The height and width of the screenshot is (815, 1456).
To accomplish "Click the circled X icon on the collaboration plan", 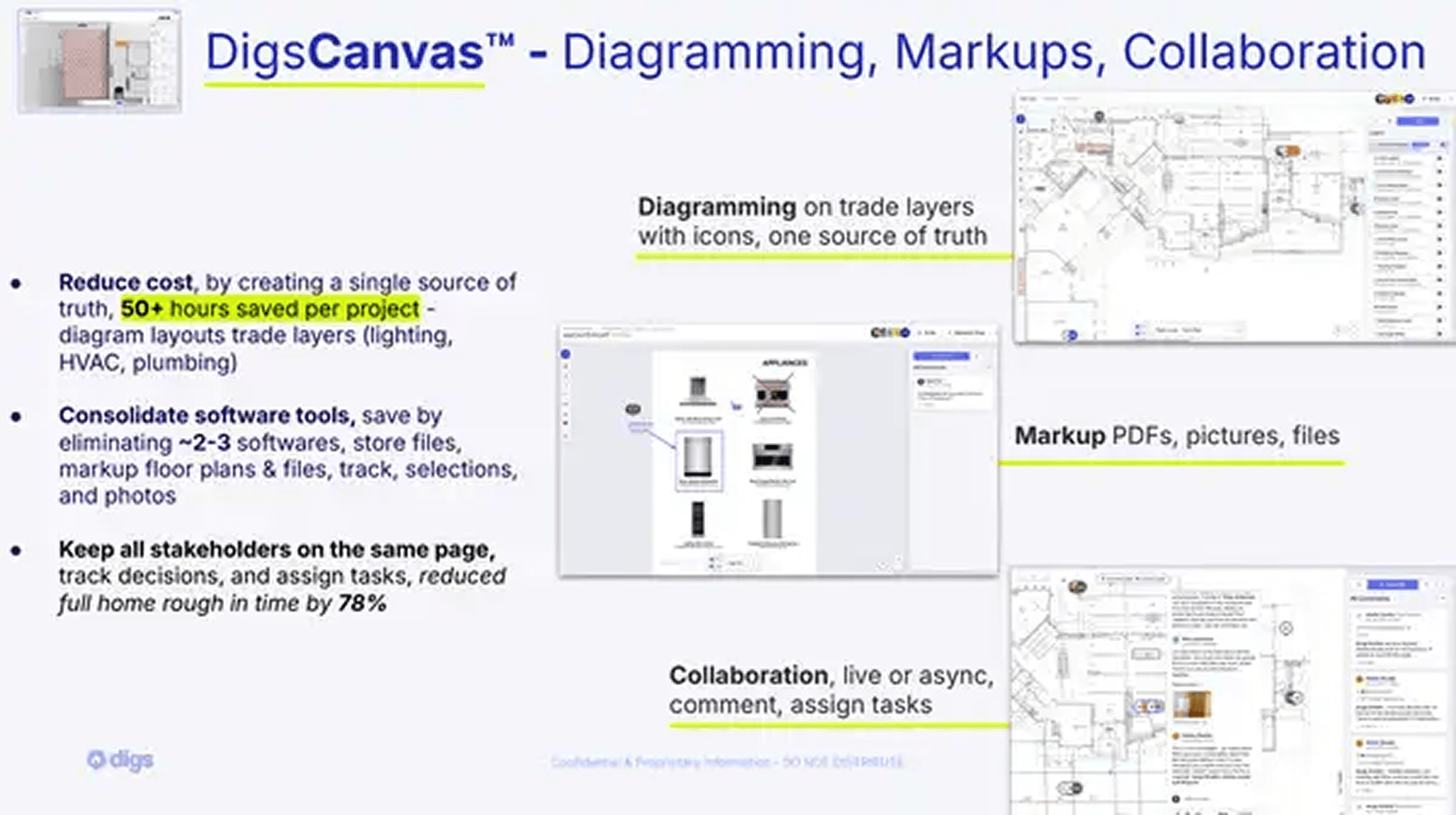I will [x=1286, y=628].
